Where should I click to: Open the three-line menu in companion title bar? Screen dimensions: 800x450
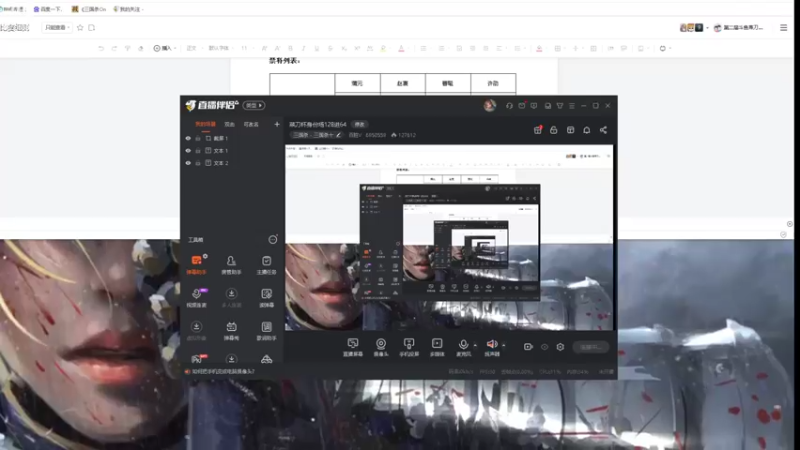coord(572,106)
